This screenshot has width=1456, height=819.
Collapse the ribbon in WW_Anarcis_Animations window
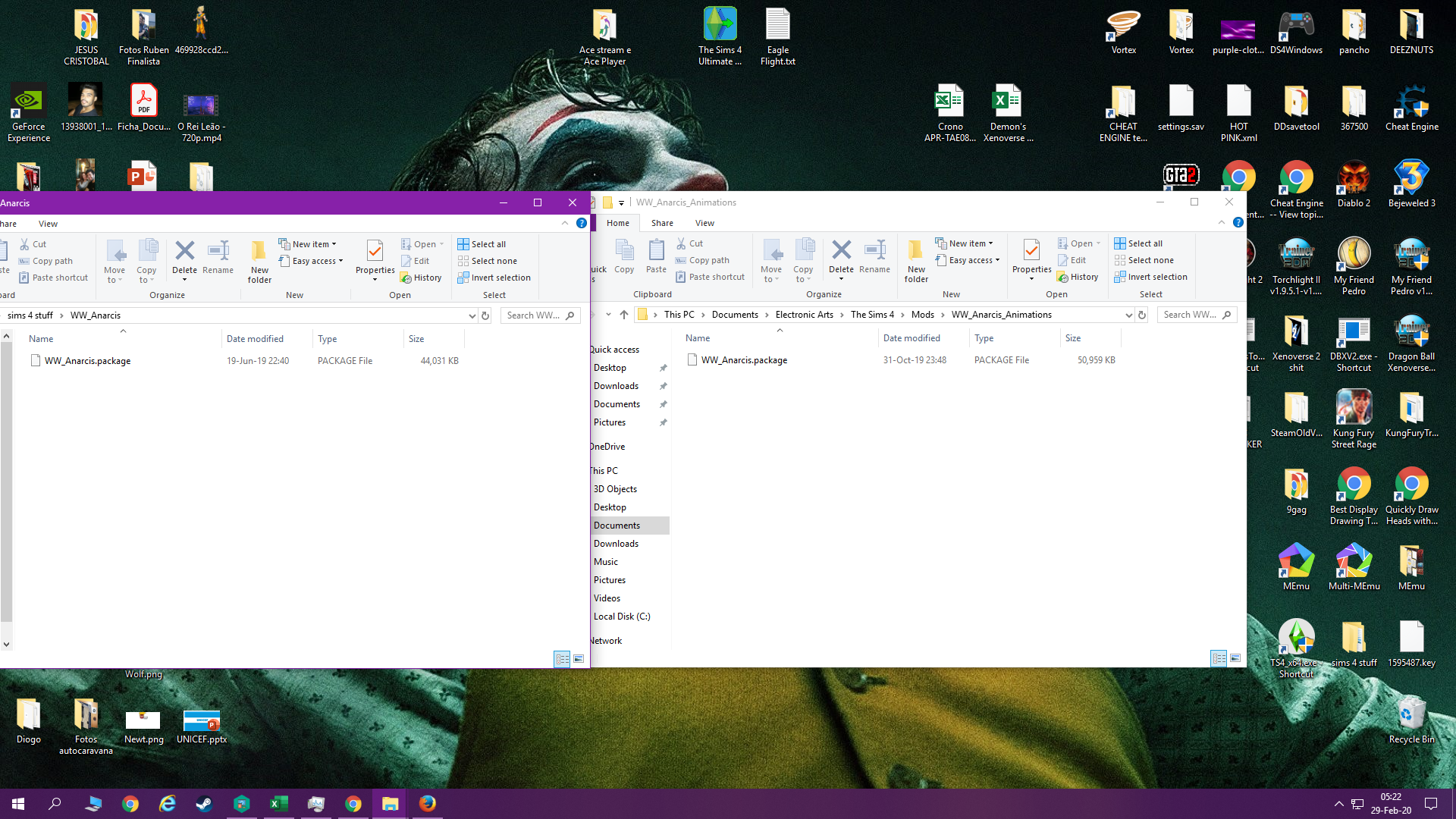tap(1221, 223)
